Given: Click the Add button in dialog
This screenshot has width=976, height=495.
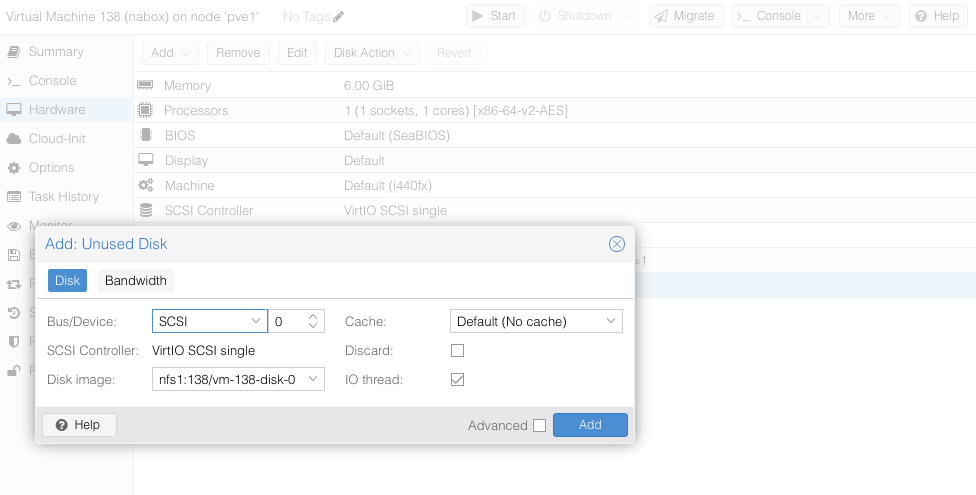Looking at the screenshot, I should (x=590, y=425).
